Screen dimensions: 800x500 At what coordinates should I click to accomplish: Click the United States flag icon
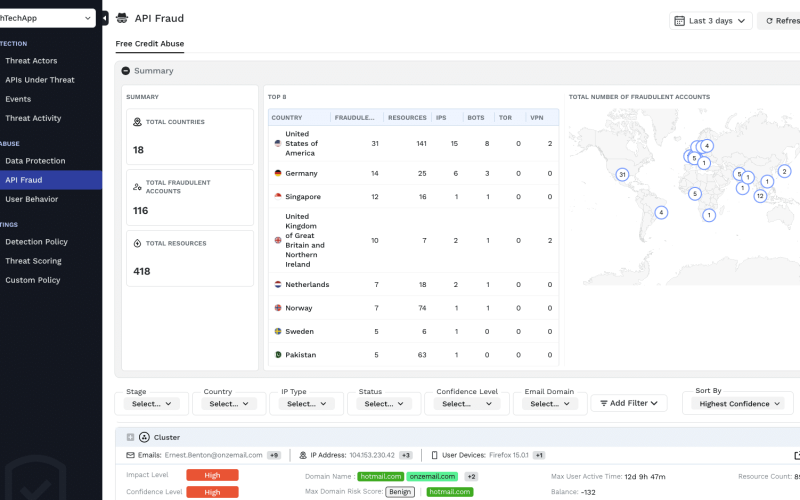coord(278,144)
